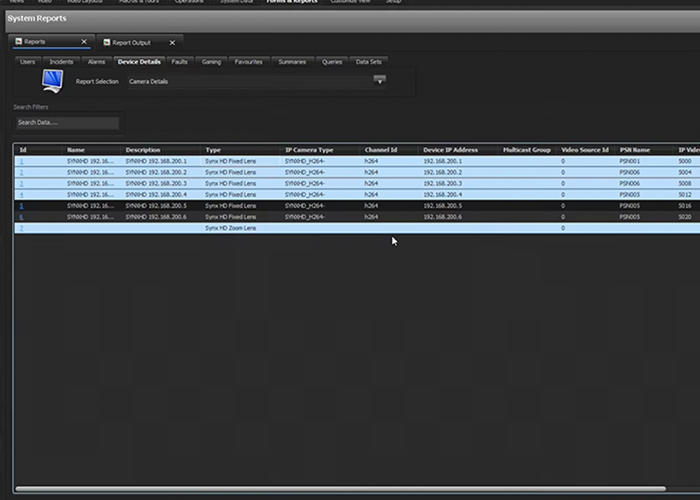The height and width of the screenshot is (500, 700).
Task: Click the h264 channel cell in row 2
Action: [371, 172]
